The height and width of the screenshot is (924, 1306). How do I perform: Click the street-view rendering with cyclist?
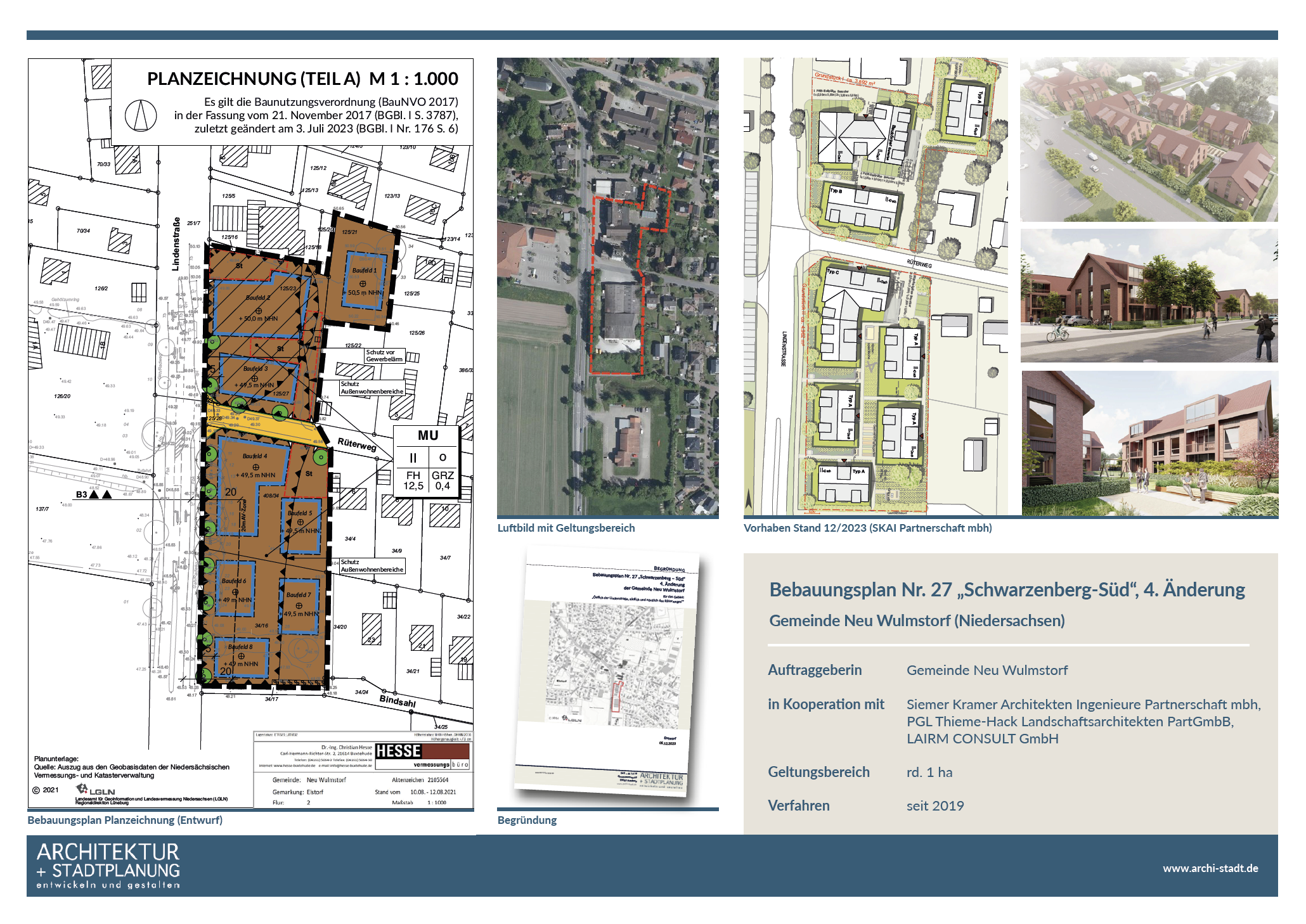coord(1149,295)
